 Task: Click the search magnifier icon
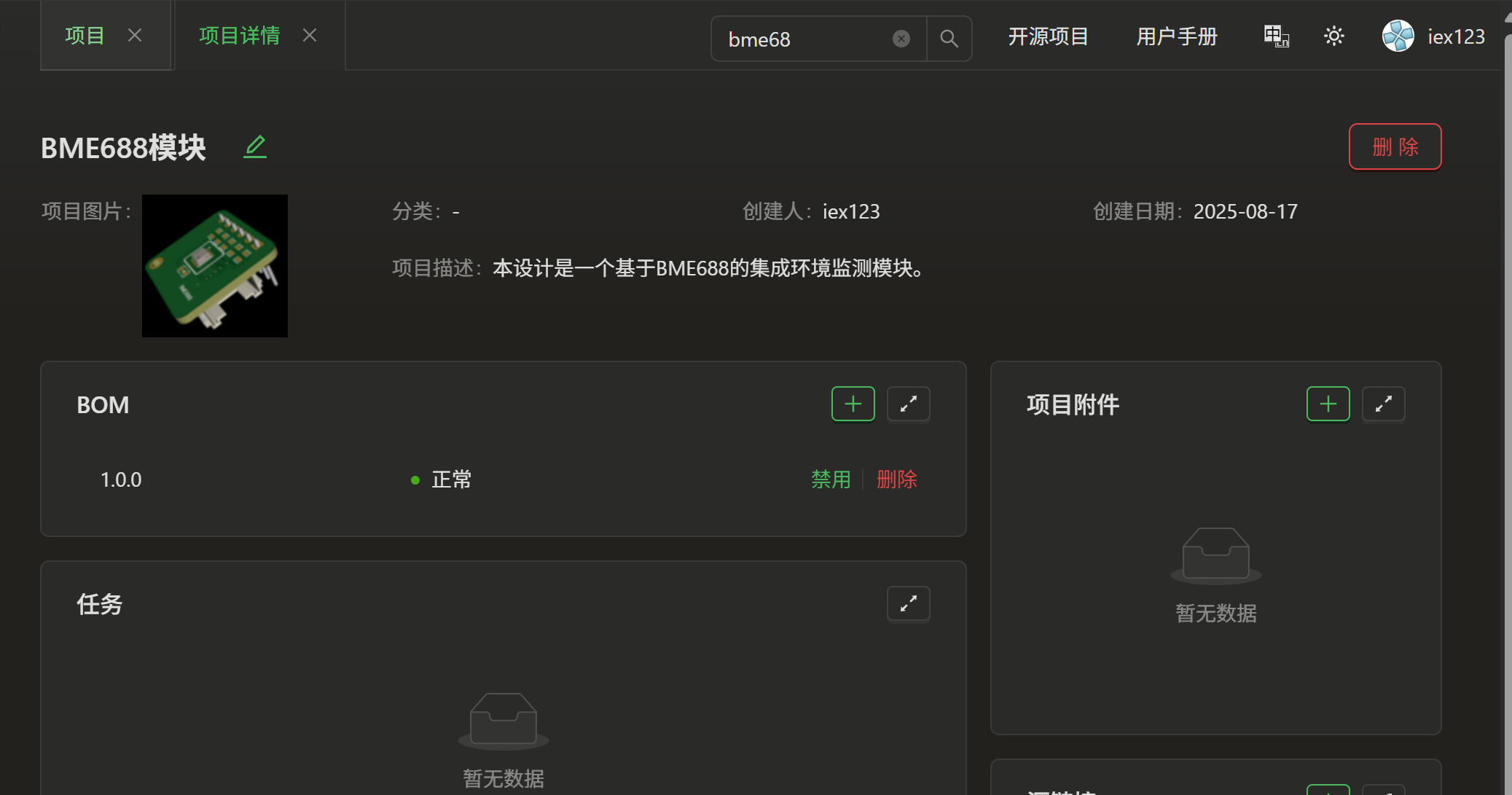(949, 39)
